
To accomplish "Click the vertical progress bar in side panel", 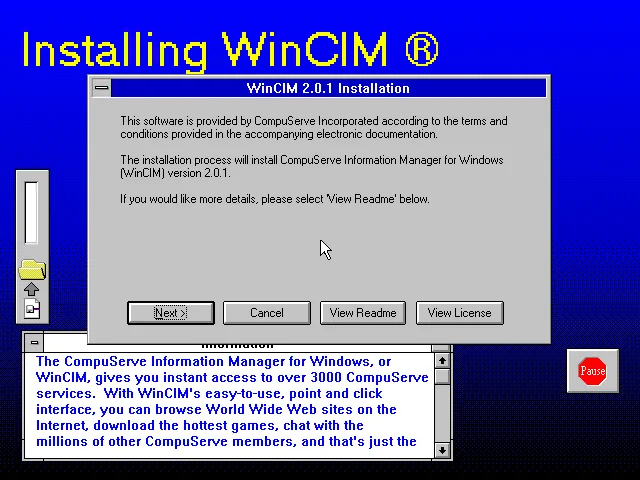I will [31, 213].
